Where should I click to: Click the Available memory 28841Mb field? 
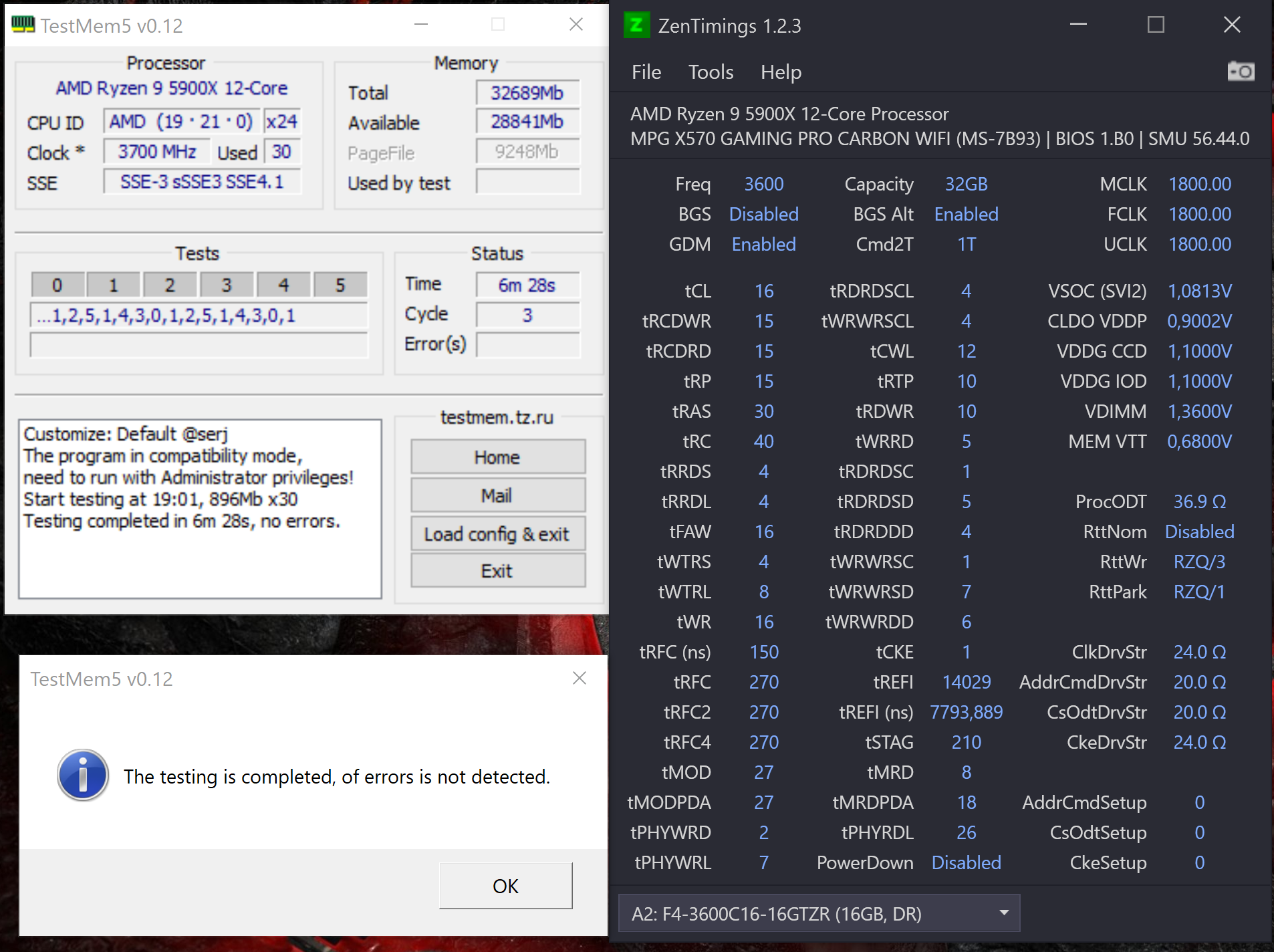pos(527,122)
